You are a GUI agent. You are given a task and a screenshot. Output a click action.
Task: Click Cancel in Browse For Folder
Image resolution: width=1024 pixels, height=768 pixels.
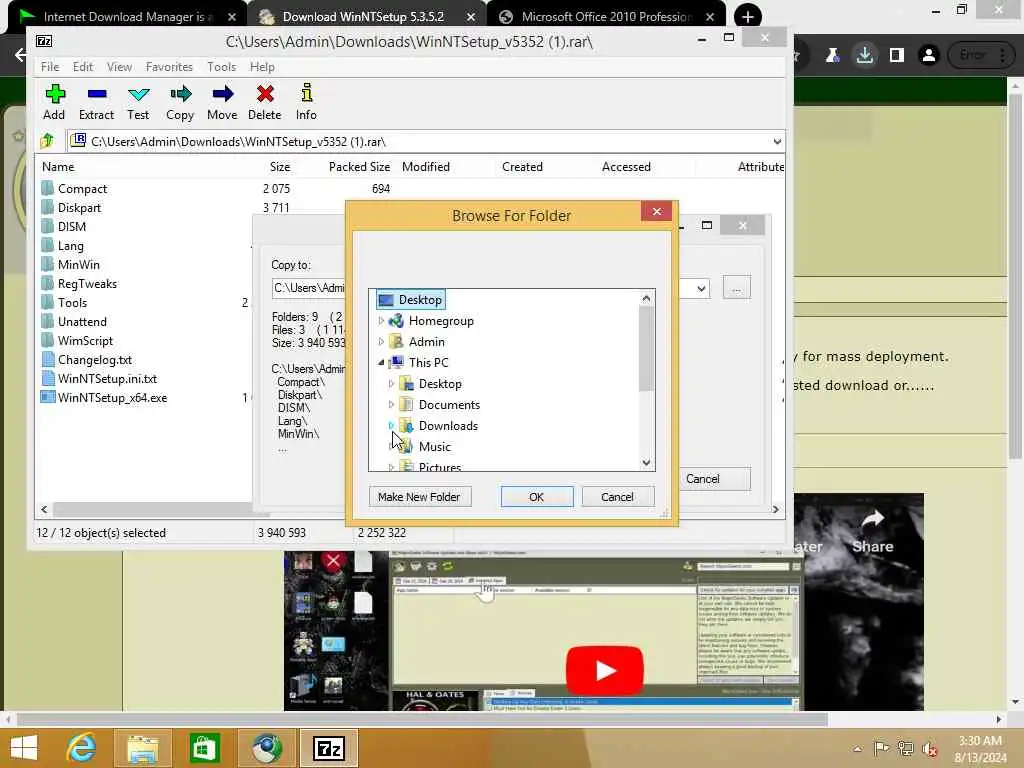[617, 496]
